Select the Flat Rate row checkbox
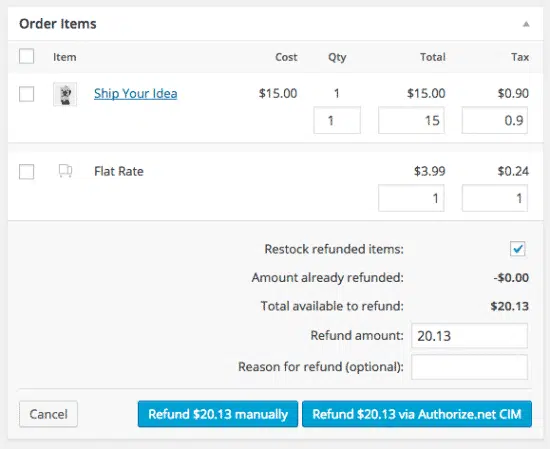 point(27,172)
